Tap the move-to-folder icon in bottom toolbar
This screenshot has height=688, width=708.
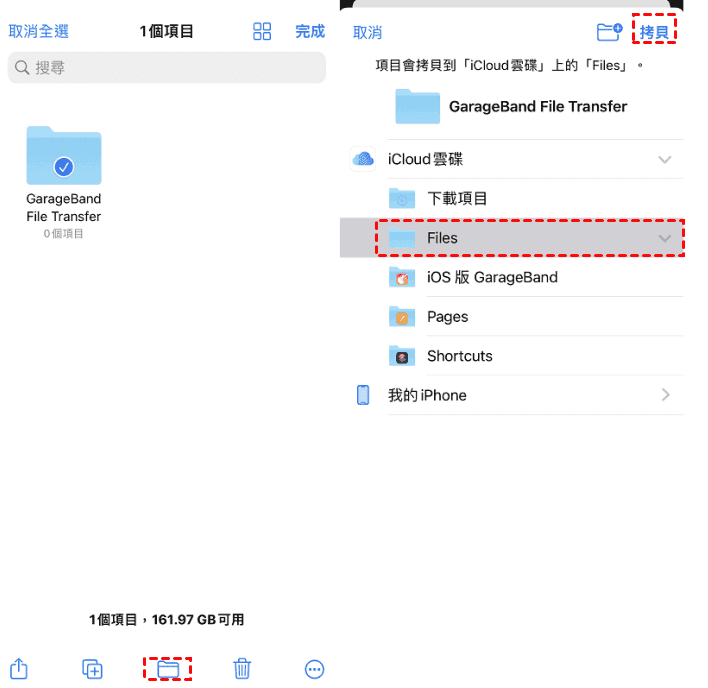168,669
